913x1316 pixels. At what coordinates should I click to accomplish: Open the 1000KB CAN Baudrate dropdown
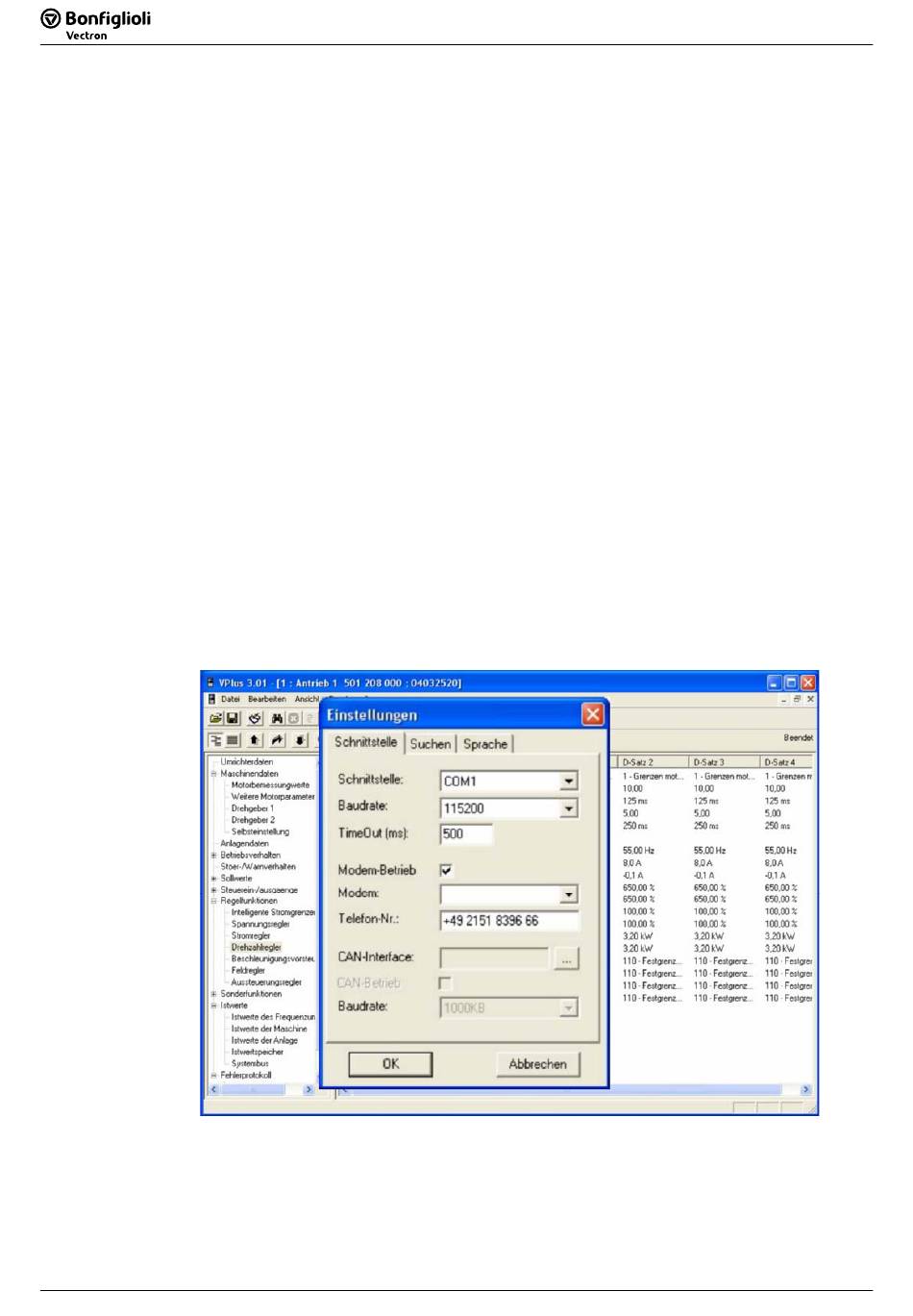[569, 1007]
